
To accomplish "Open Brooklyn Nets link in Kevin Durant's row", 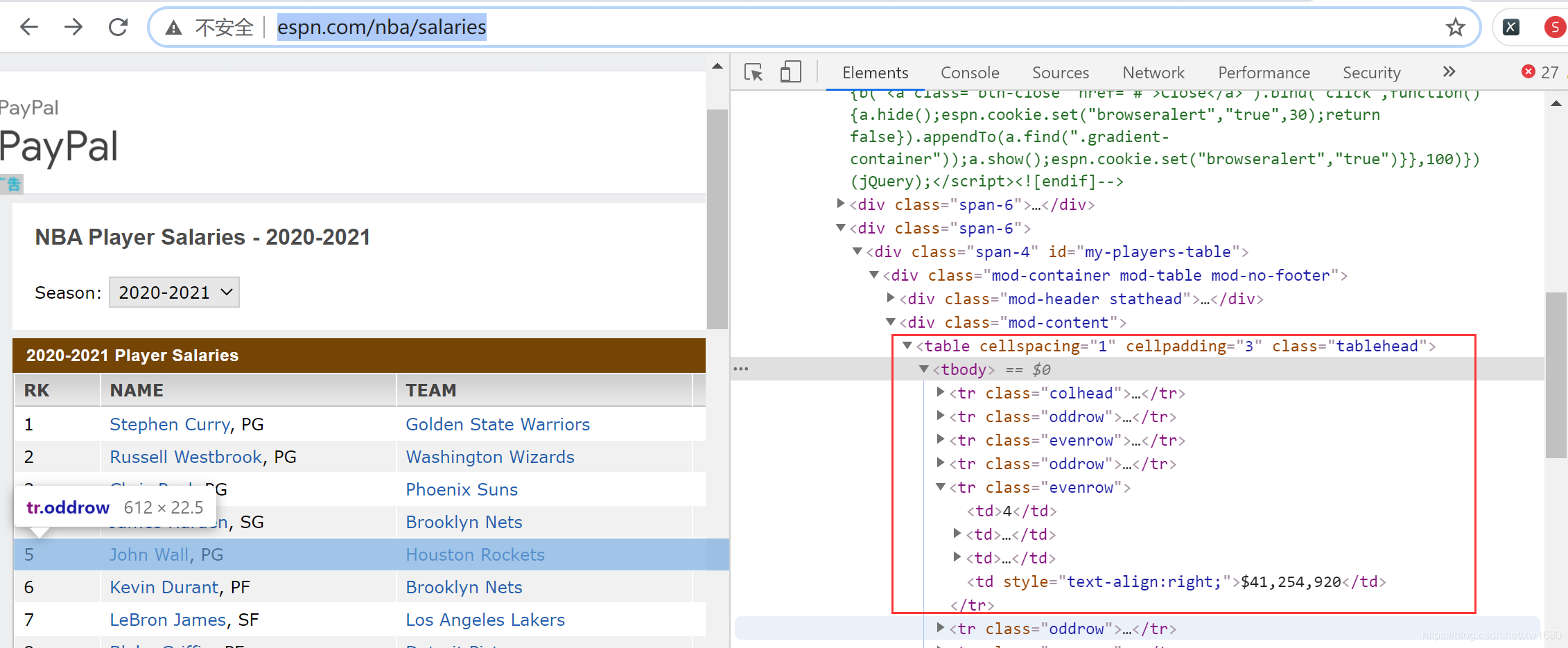I will click(464, 587).
